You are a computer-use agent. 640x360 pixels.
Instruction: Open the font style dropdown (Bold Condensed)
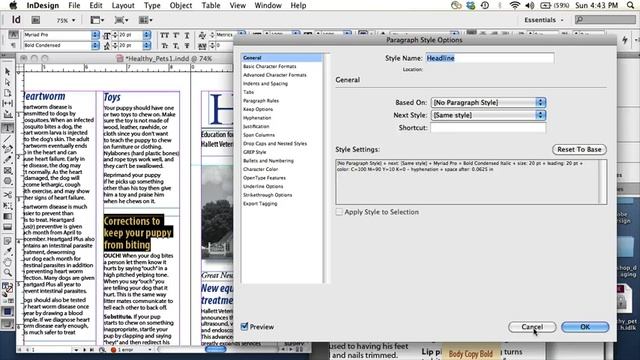(x=95, y=45)
